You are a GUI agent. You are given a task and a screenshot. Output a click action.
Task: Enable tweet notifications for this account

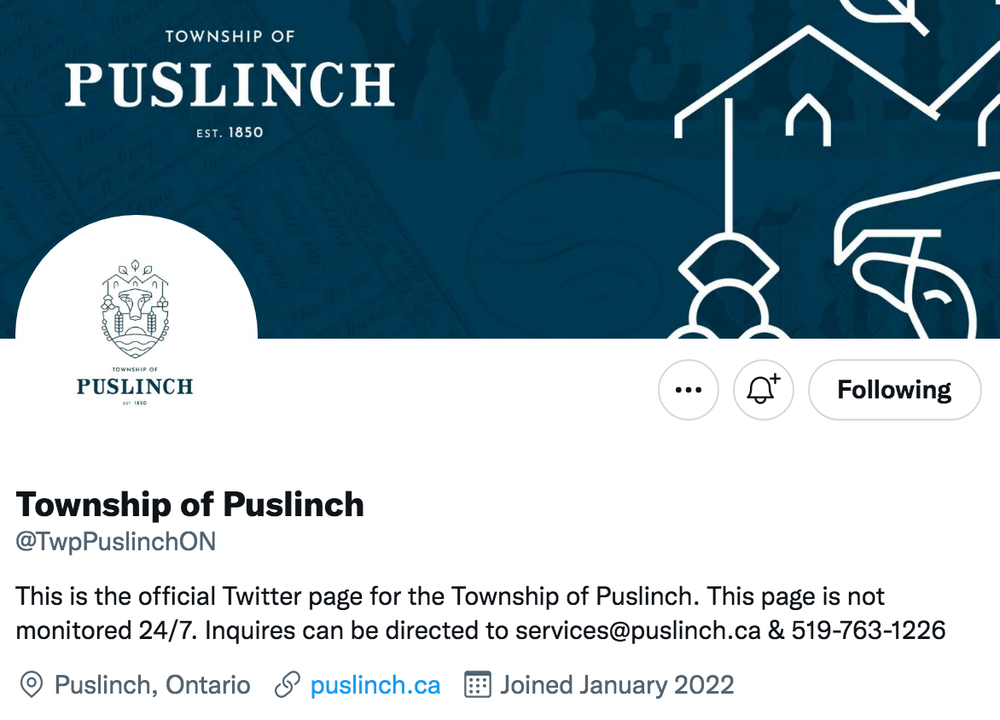[762, 391]
